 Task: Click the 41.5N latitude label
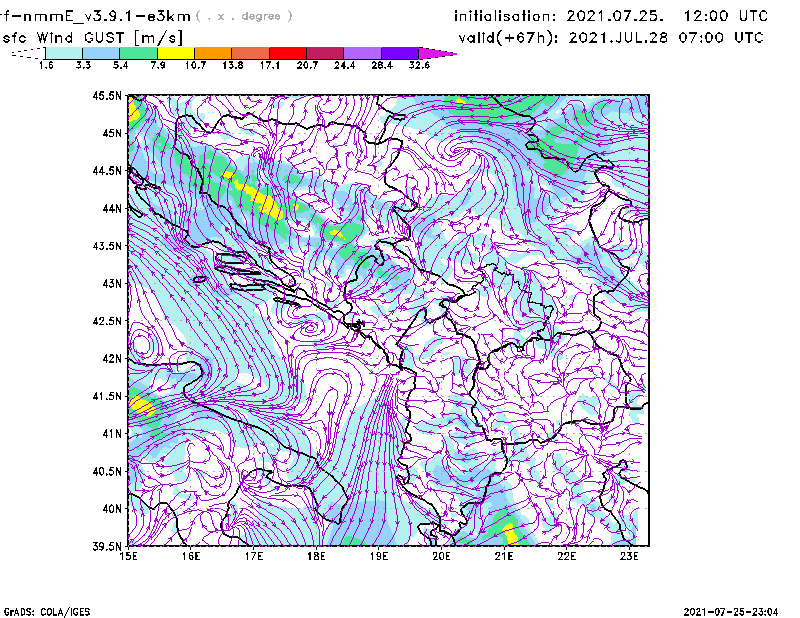107,396
